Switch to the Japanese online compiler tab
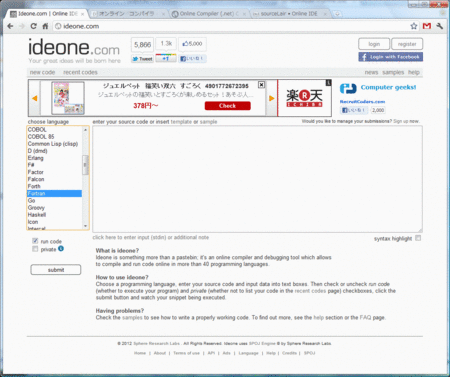450x377 pixels. click(128, 14)
